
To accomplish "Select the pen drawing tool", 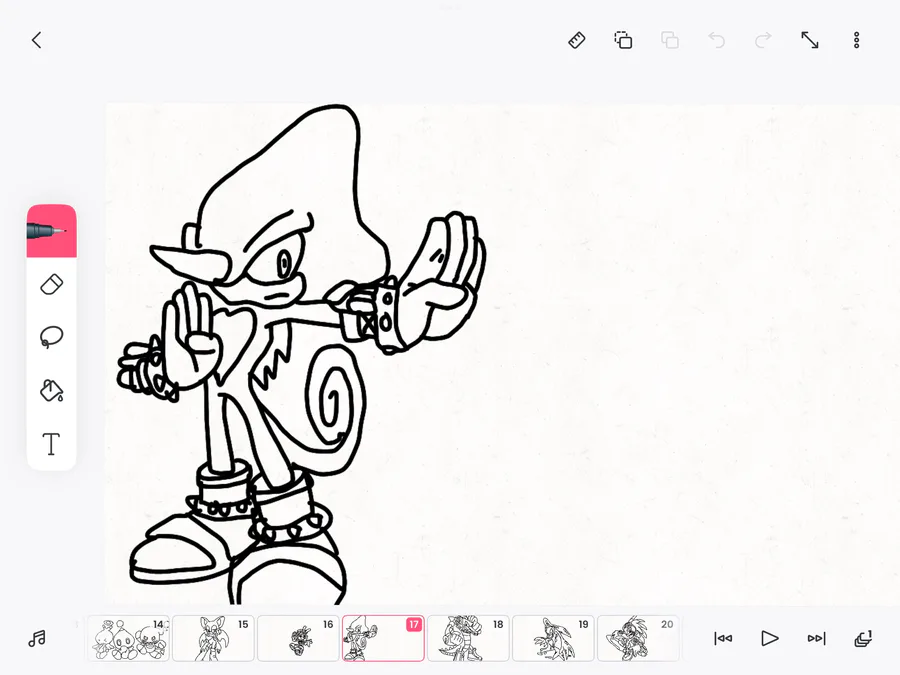I will coord(52,231).
